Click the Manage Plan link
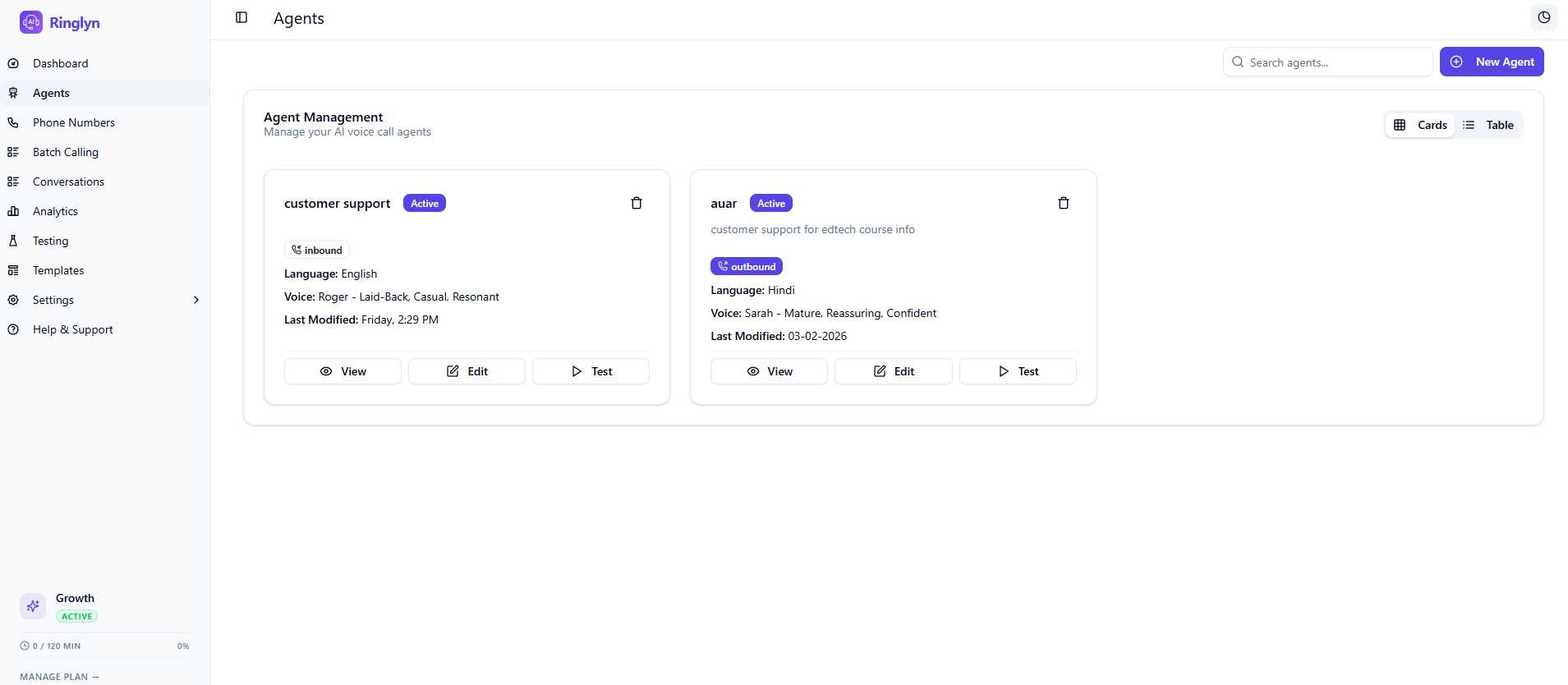The height and width of the screenshot is (685, 1568). 59,677
